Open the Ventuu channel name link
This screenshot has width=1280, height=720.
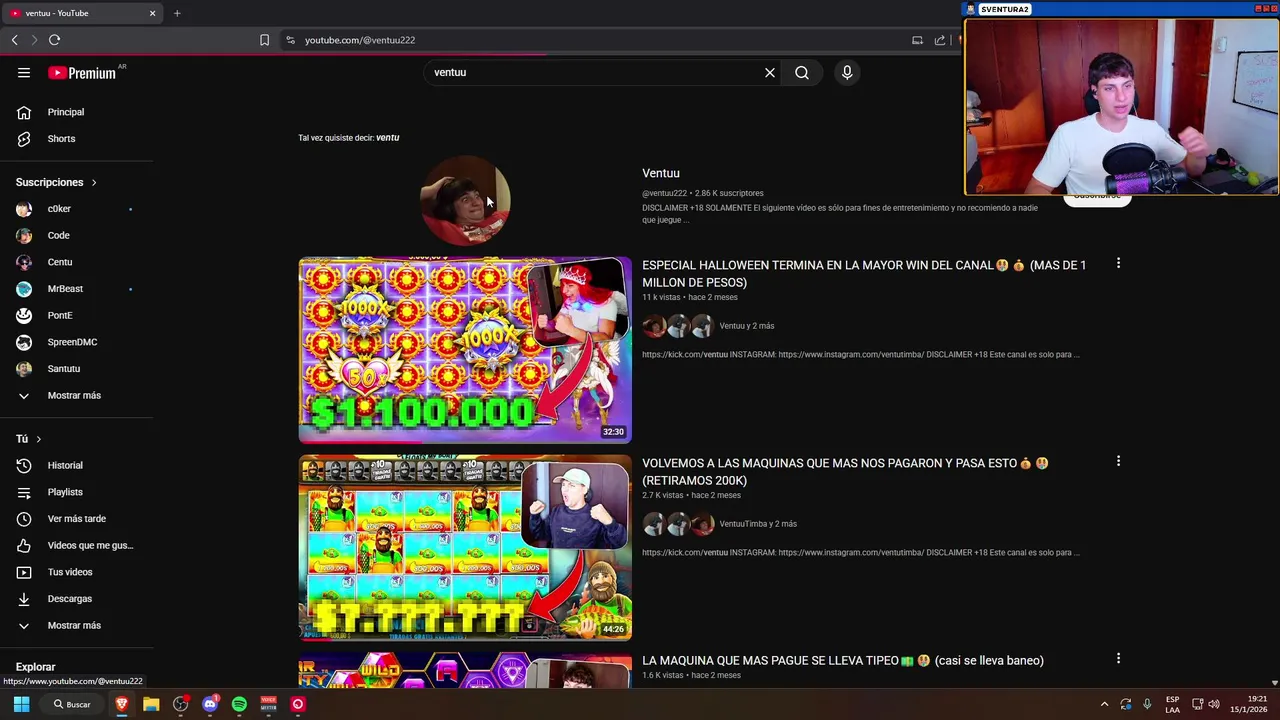[x=661, y=173]
